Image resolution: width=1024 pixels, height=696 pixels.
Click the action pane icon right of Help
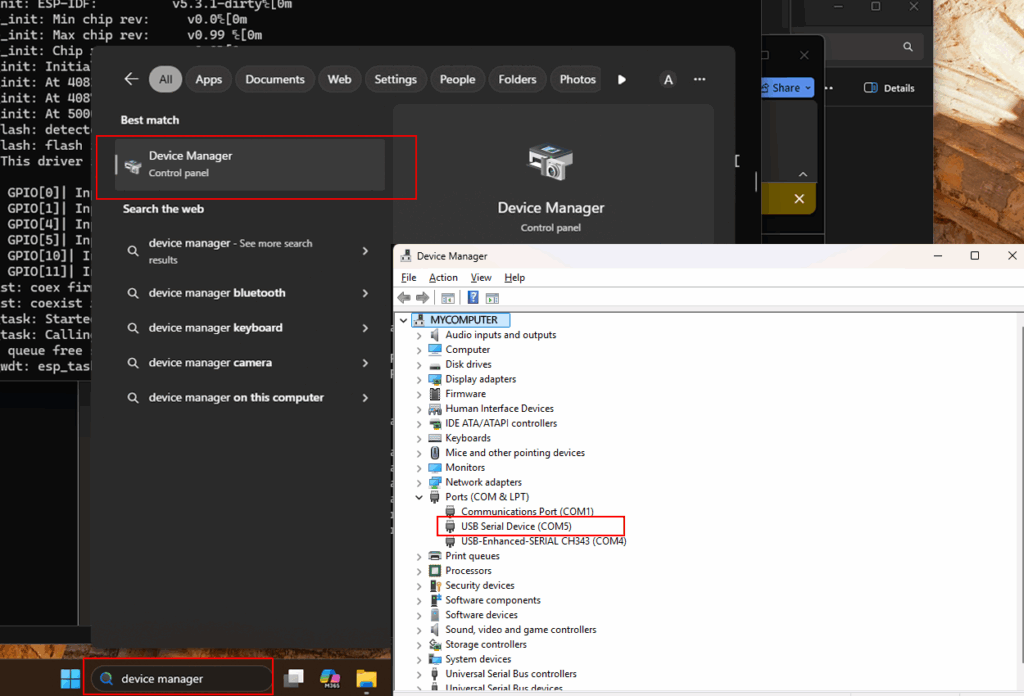pos(492,298)
